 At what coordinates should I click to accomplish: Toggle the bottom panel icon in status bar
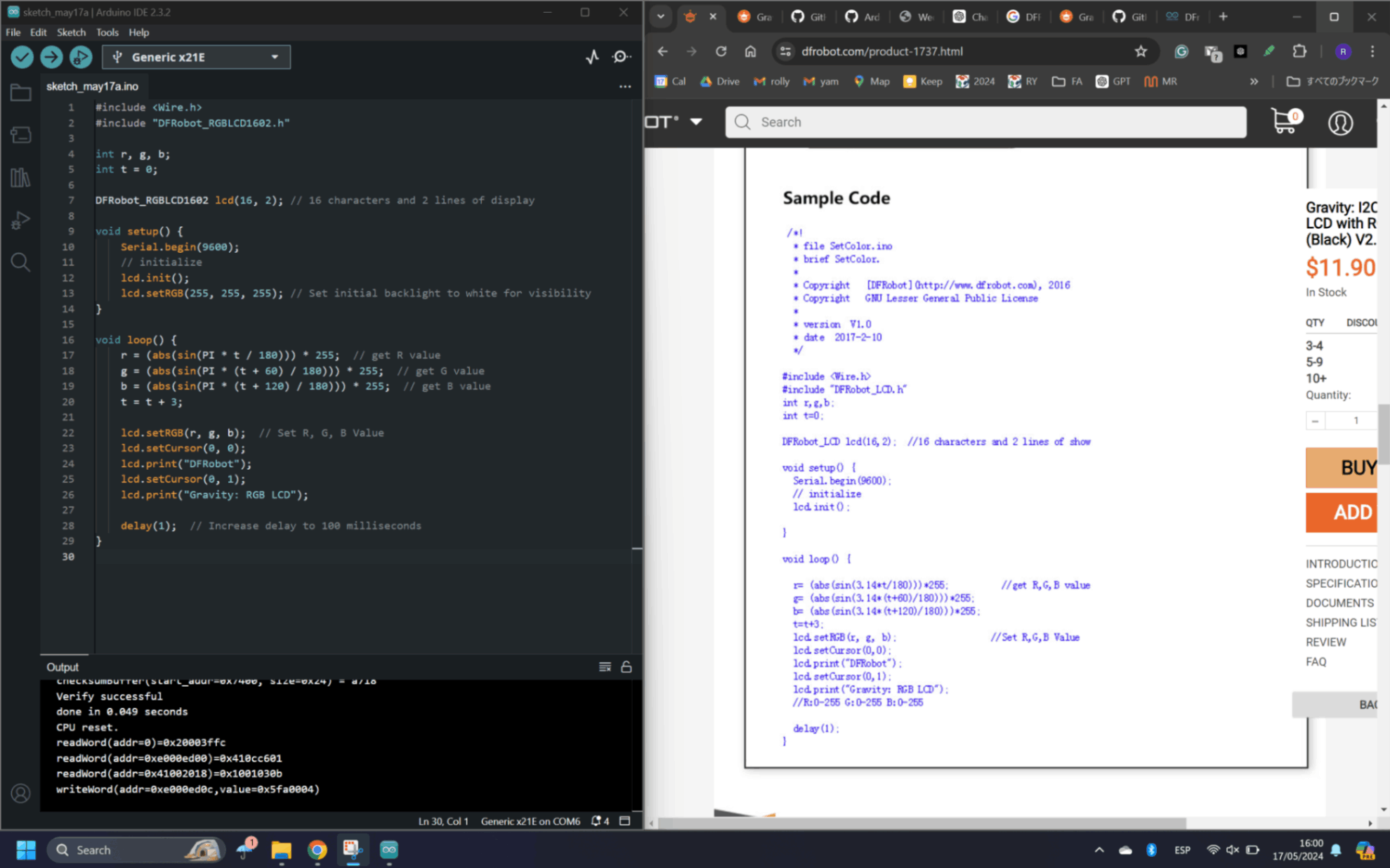(625, 821)
